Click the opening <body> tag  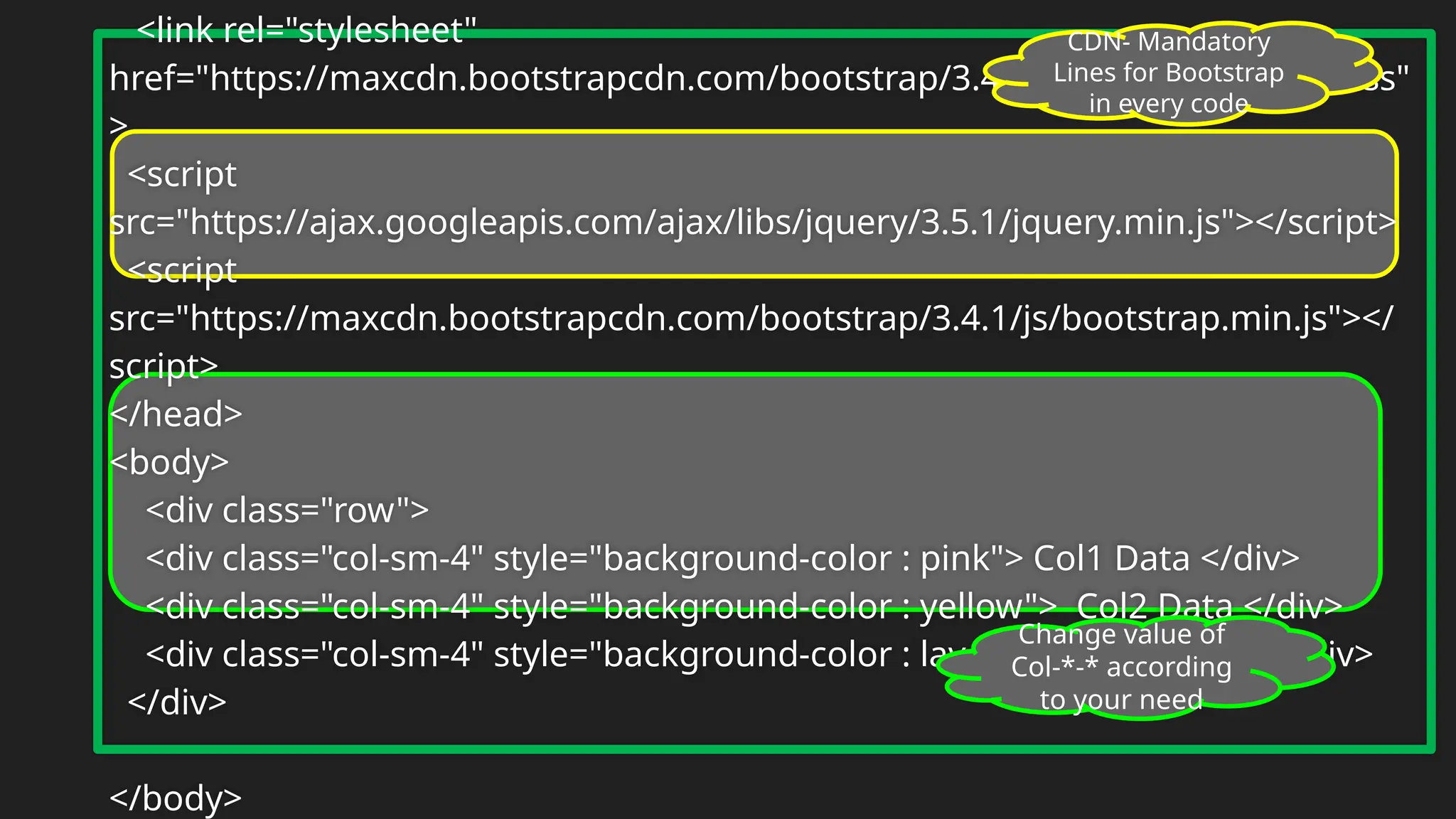(169, 462)
